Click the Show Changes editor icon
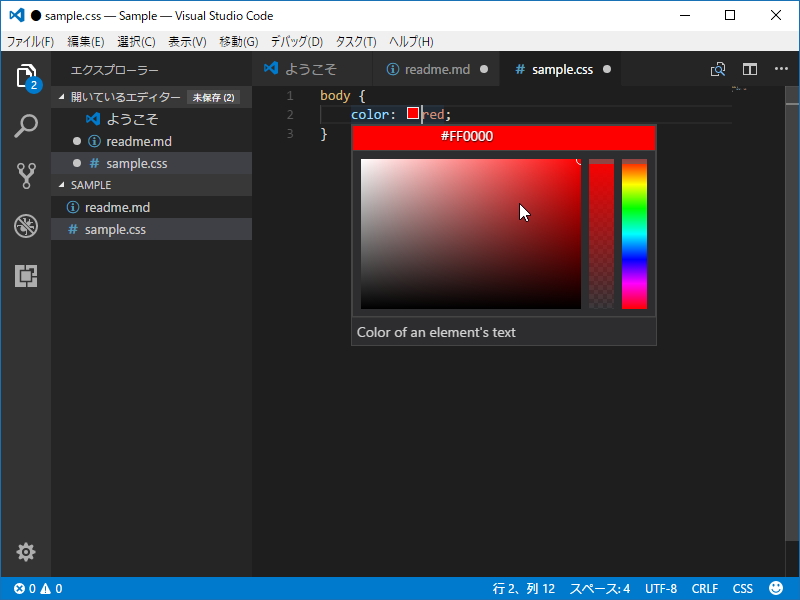 [718, 69]
